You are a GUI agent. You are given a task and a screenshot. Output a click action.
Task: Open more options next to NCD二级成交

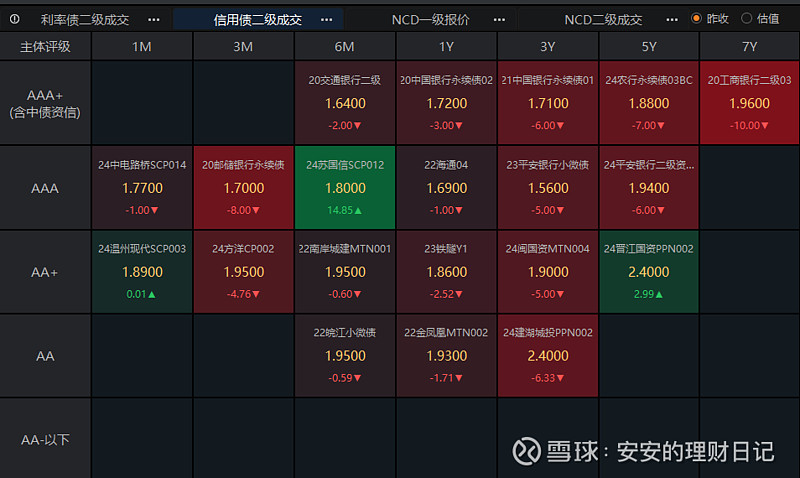[x=672, y=20]
